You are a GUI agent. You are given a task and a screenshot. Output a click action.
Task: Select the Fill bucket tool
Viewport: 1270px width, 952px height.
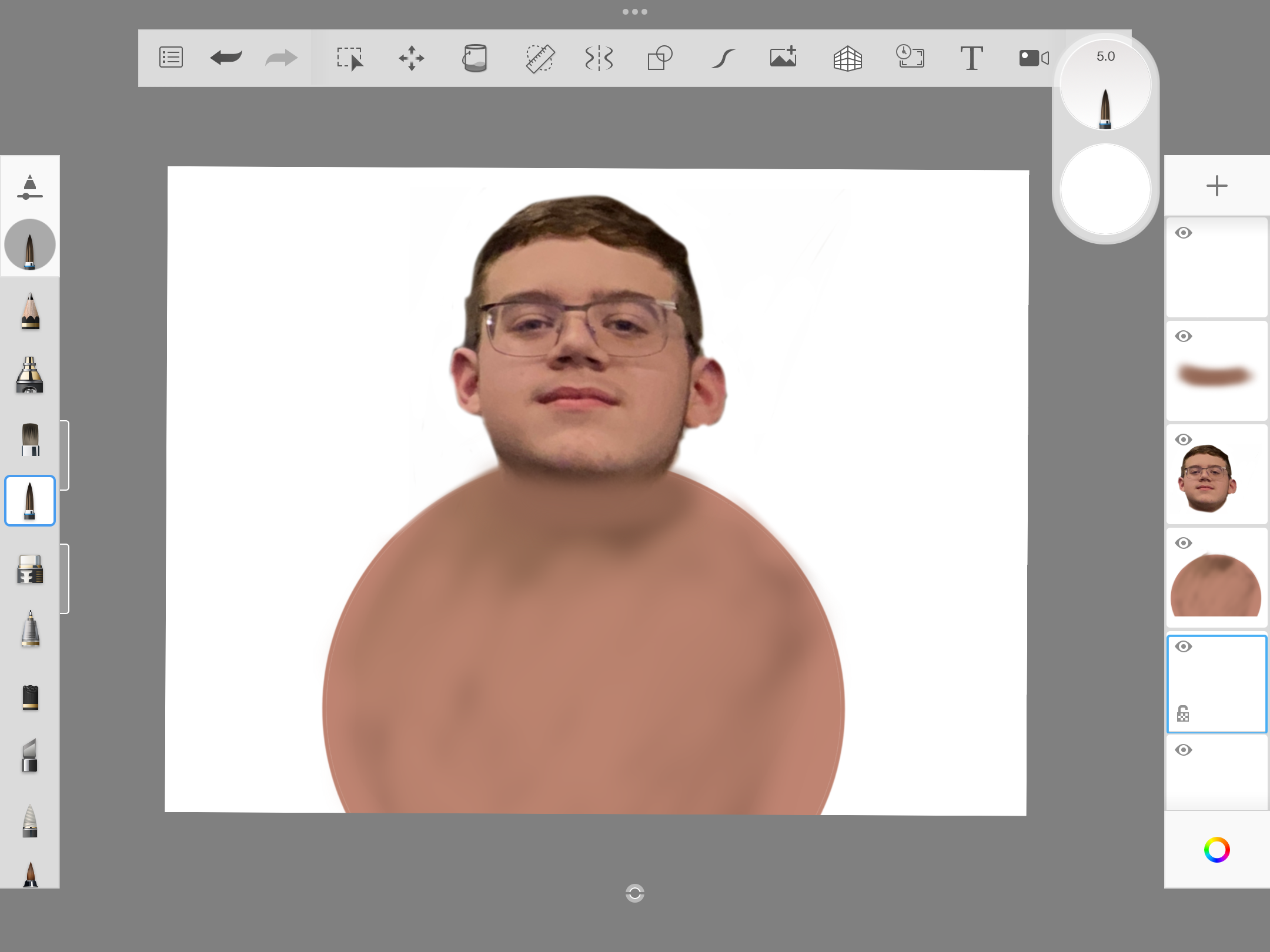click(475, 58)
